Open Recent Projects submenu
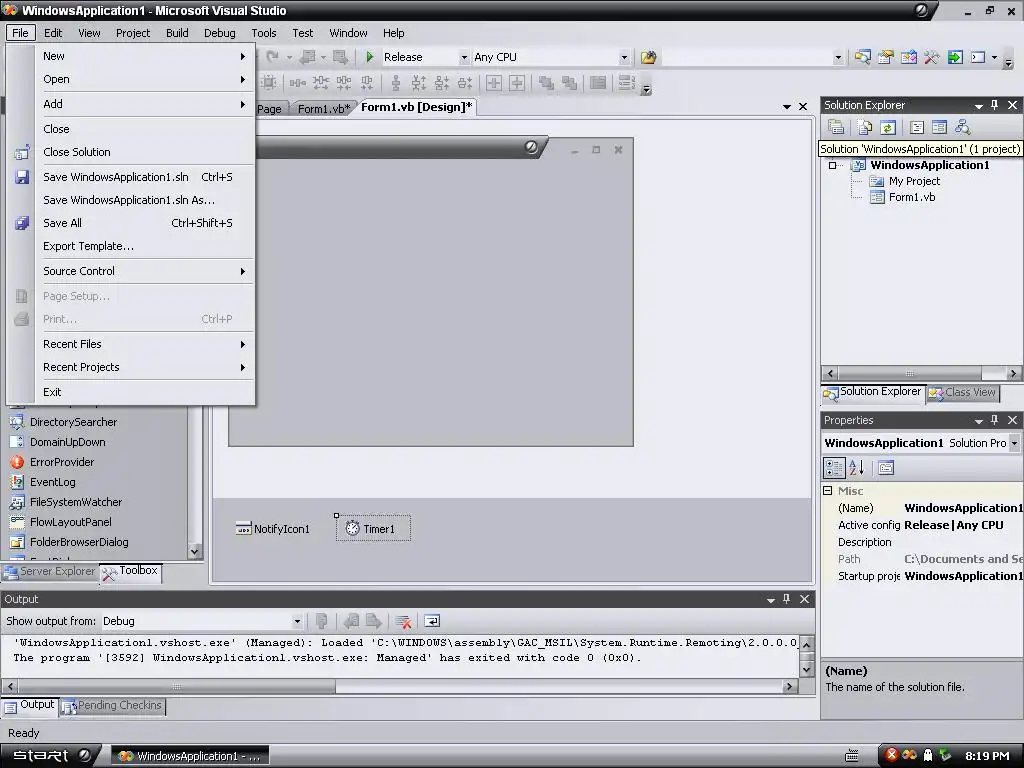 pos(144,367)
